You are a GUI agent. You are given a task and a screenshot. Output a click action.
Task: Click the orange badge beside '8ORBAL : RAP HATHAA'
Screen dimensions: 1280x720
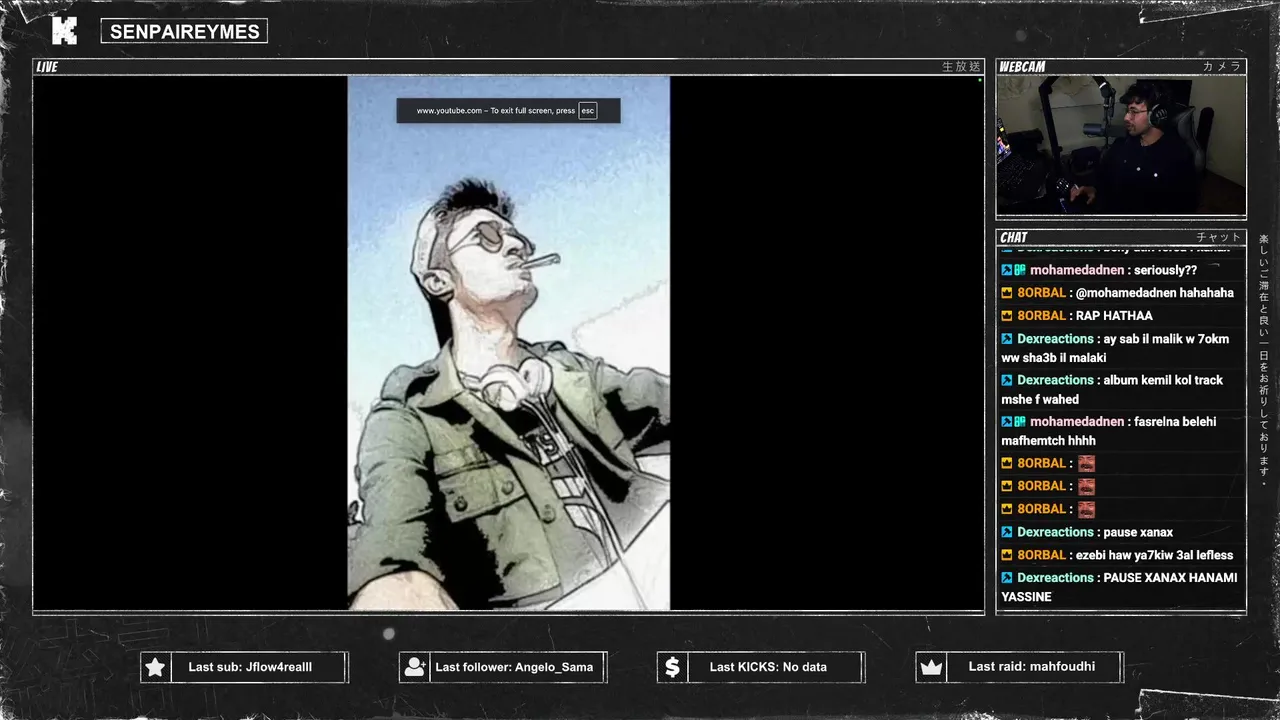point(1007,316)
